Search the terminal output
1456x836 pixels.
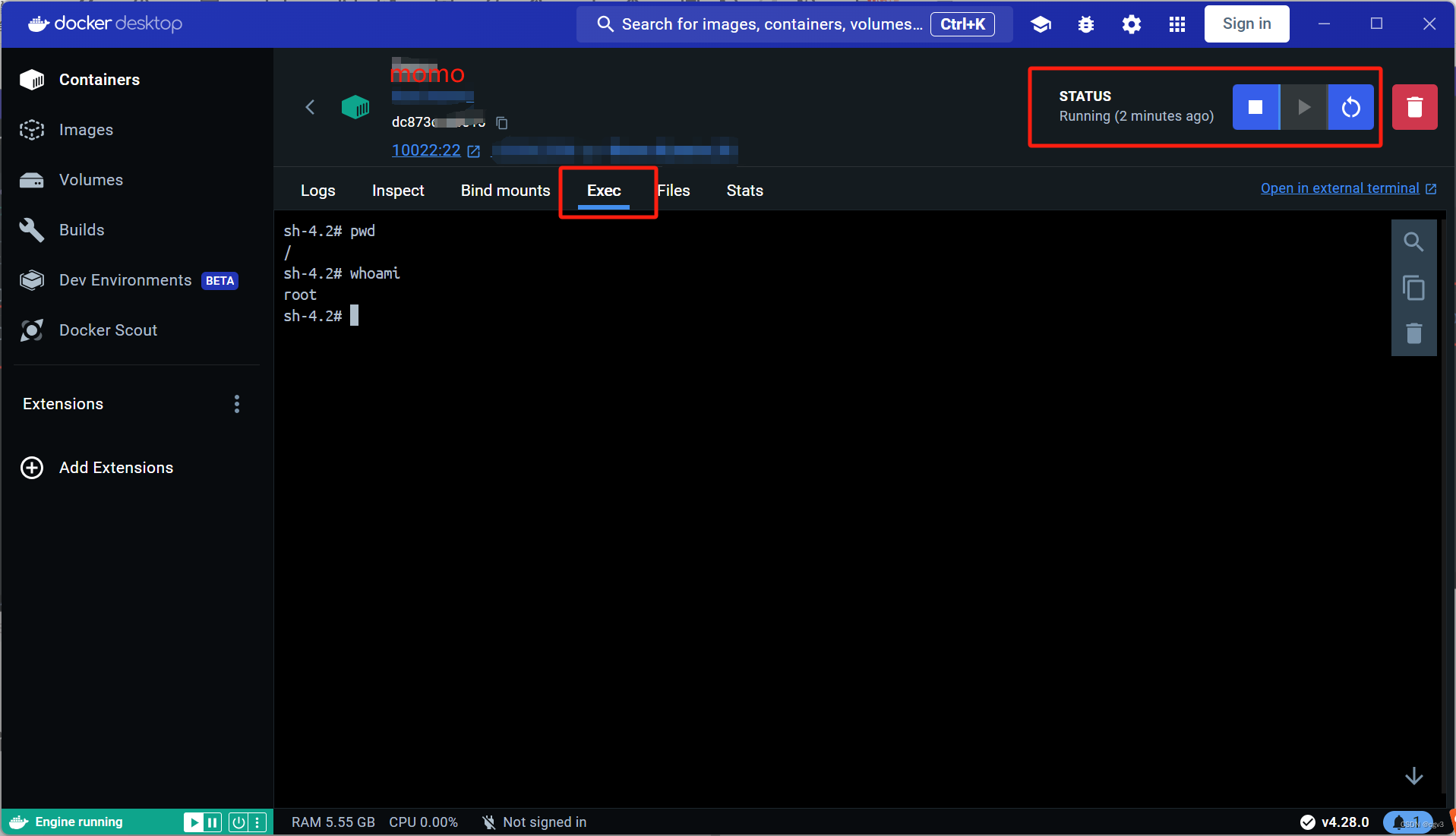1413,242
